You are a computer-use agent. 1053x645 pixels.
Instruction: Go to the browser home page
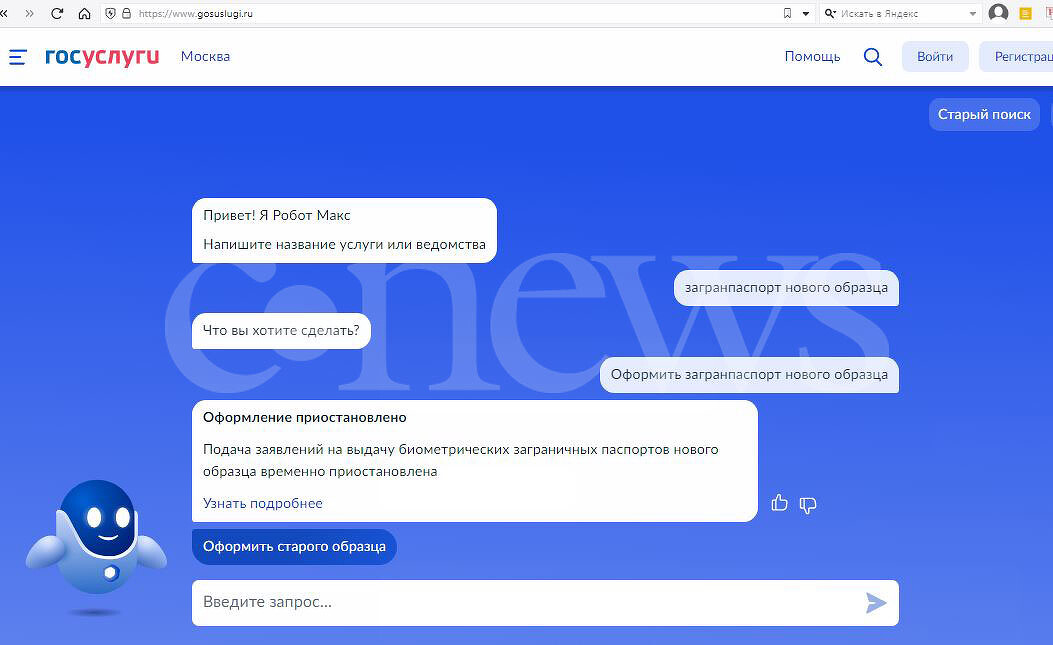pos(84,13)
